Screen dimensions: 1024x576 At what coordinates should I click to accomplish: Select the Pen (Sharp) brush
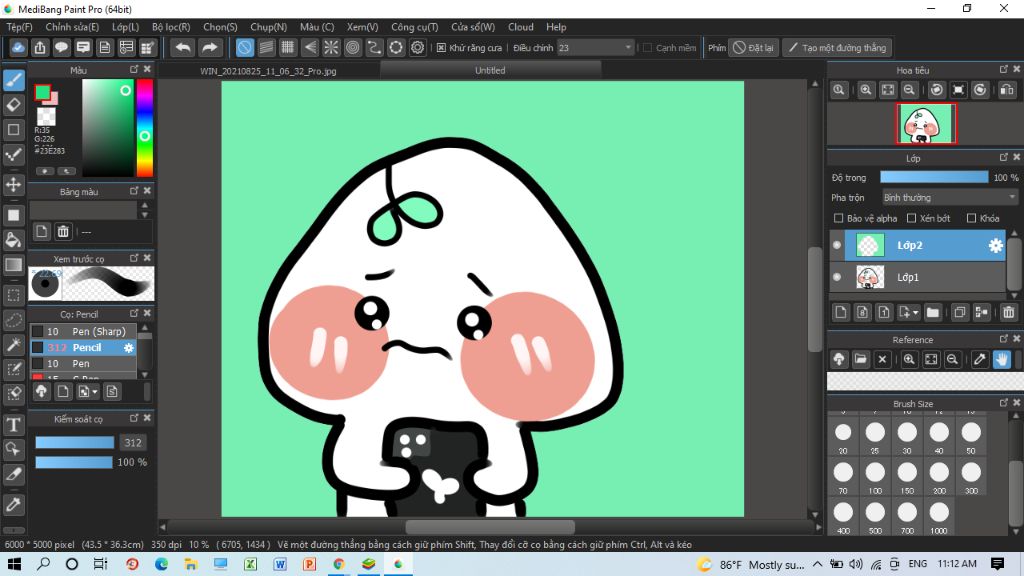83,331
